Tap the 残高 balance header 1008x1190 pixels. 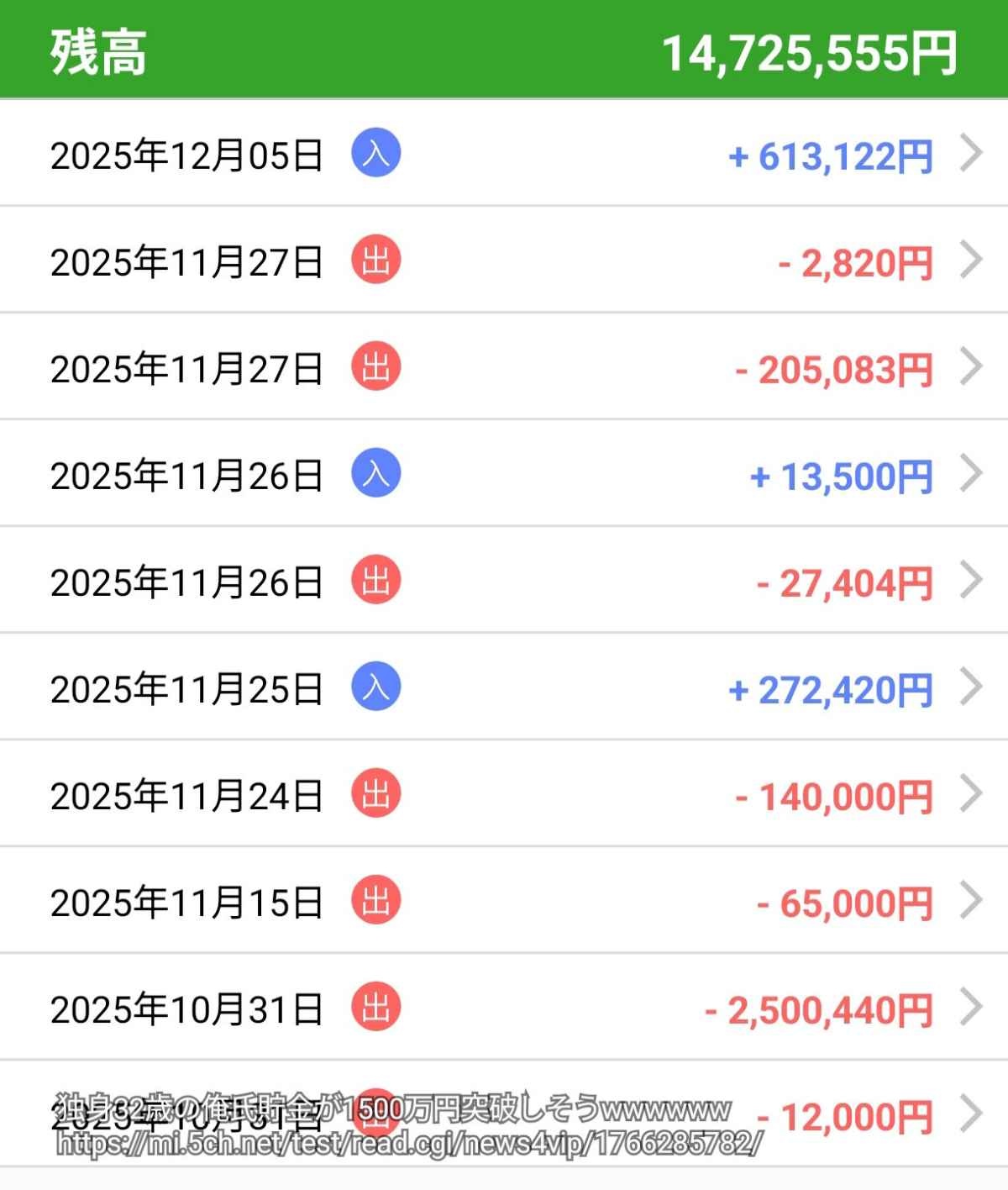pyautogui.click(x=99, y=52)
